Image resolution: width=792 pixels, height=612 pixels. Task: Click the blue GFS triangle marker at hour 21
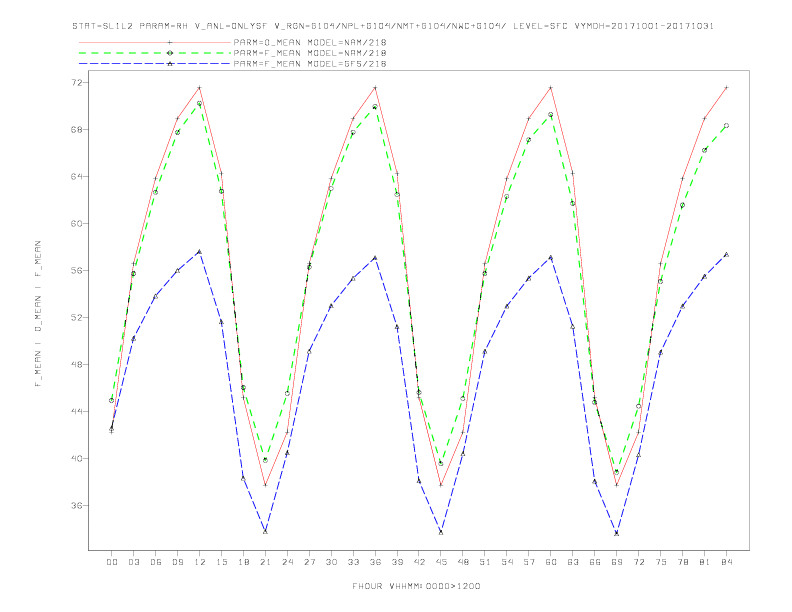[265, 531]
